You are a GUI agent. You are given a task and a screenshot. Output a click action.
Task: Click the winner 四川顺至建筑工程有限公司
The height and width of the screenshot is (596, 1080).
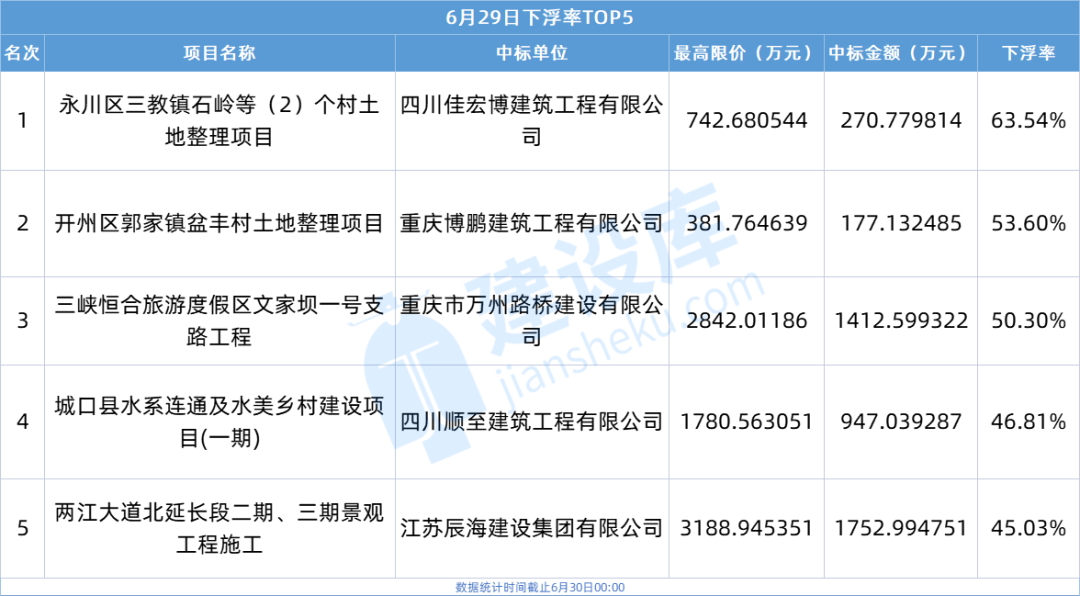530,422
